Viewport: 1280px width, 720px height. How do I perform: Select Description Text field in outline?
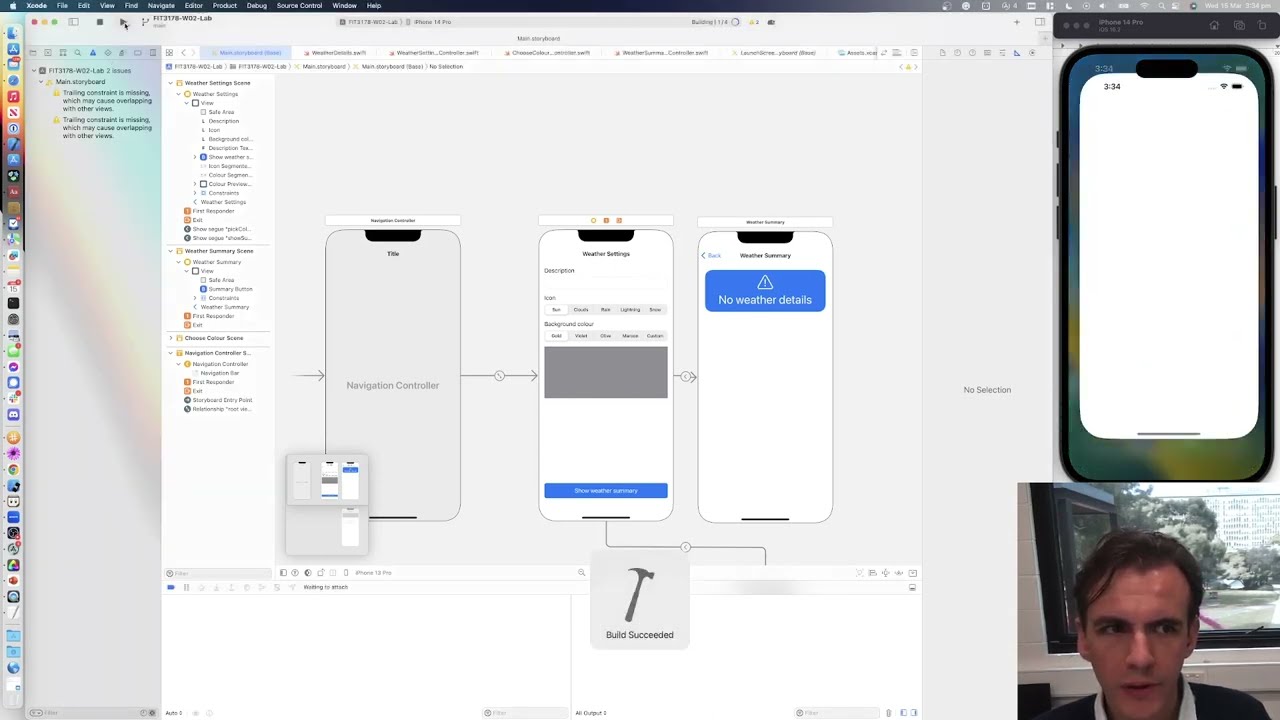229,148
